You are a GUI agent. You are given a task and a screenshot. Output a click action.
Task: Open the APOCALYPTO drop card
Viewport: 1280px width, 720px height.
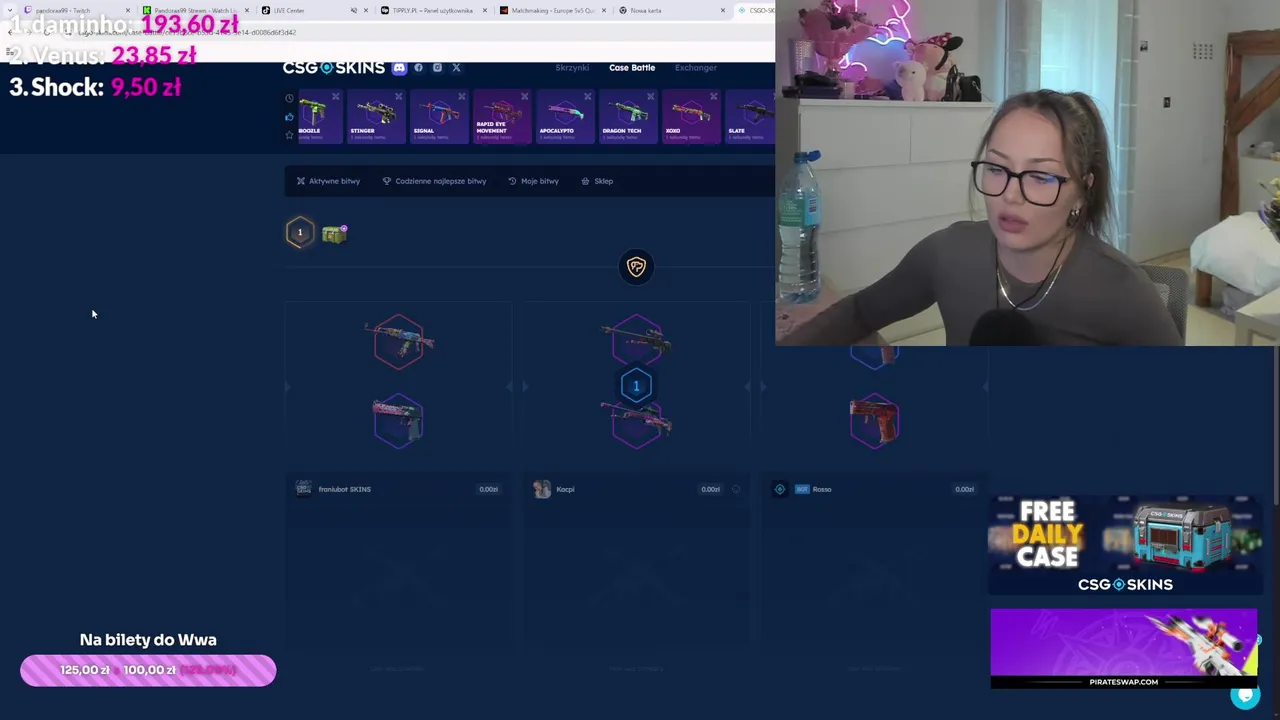tap(564, 117)
